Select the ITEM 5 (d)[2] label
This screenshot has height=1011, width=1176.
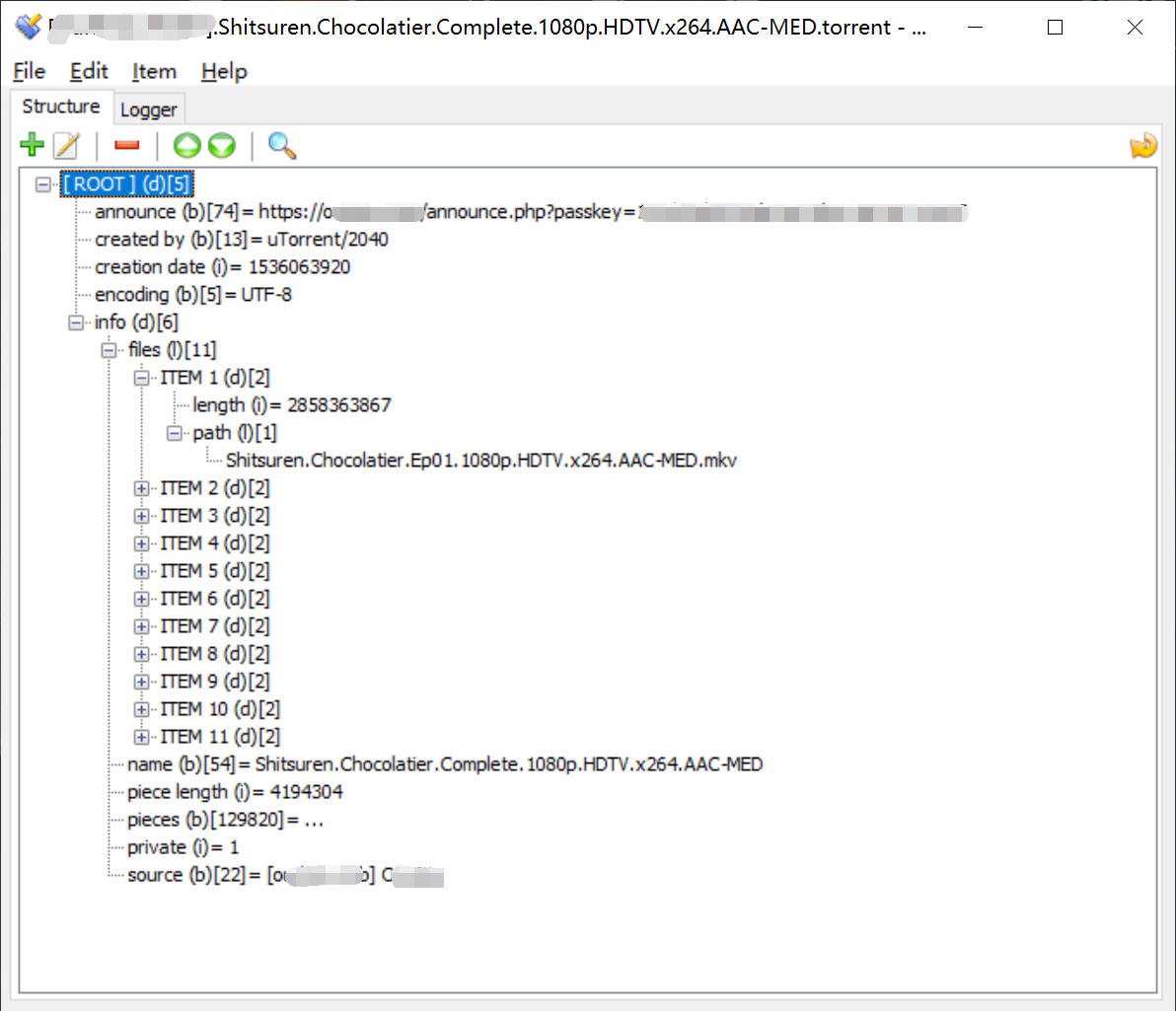coord(215,571)
